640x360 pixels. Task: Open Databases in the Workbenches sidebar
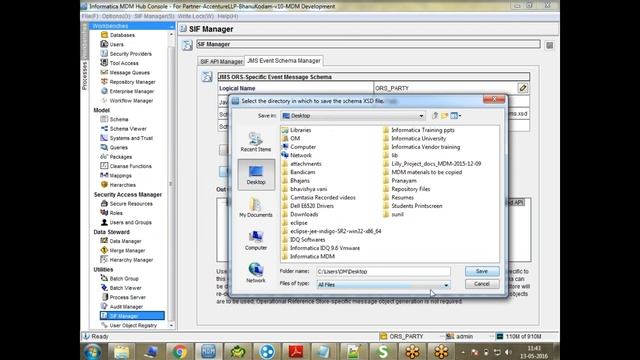click(x=122, y=35)
